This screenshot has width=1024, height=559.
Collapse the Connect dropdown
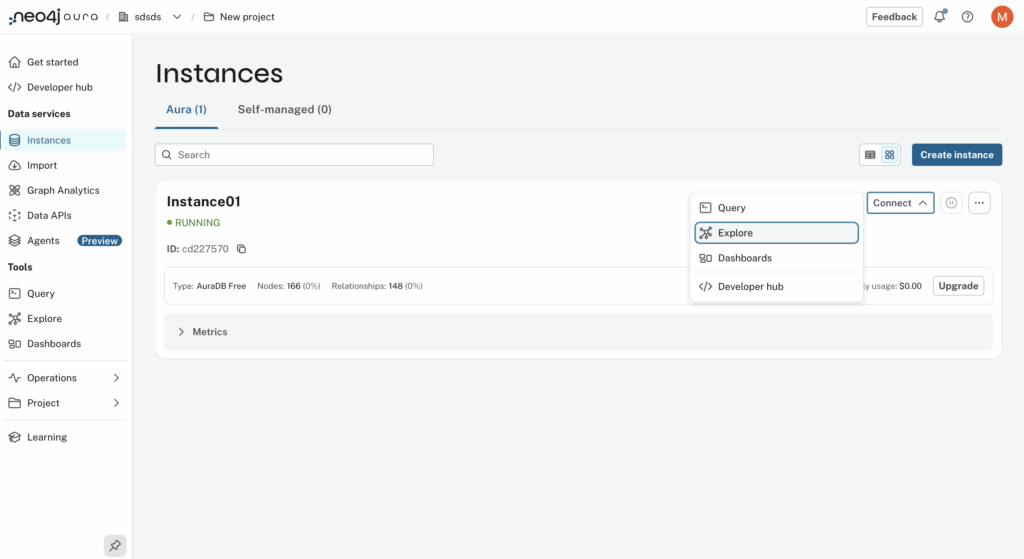point(900,203)
